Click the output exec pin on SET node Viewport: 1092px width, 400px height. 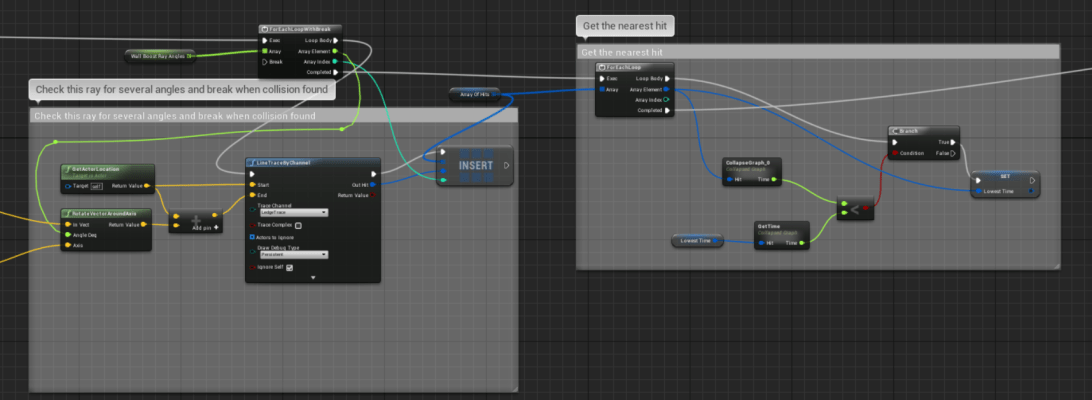pyautogui.click(x=1033, y=179)
